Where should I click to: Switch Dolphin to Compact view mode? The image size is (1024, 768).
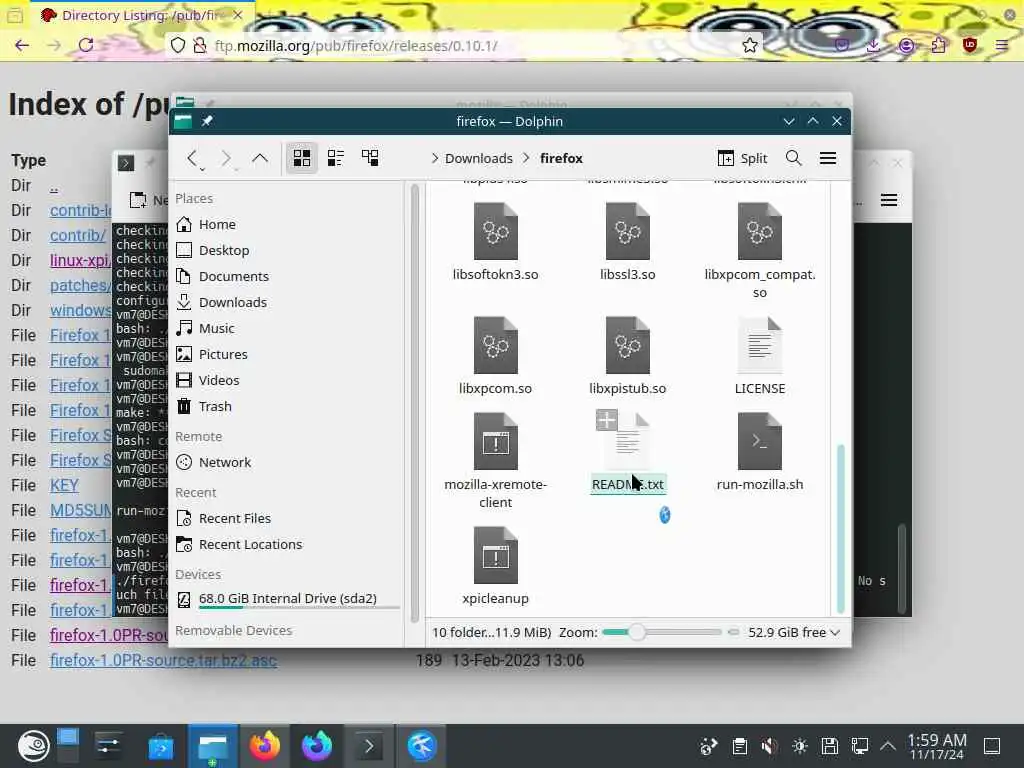[336, 158]
